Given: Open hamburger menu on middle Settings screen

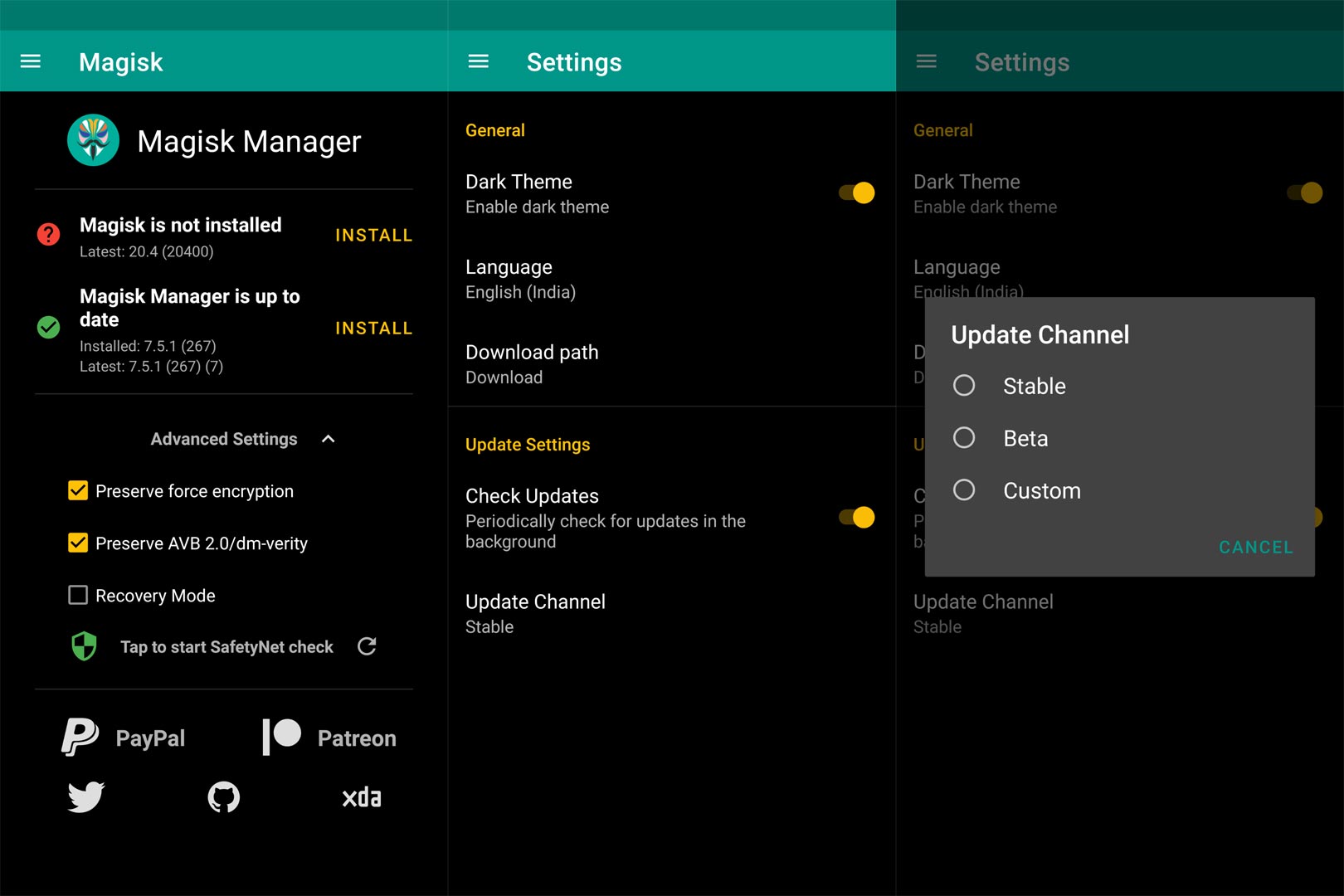Looking at the screenshot, I should tap(479, 61).
